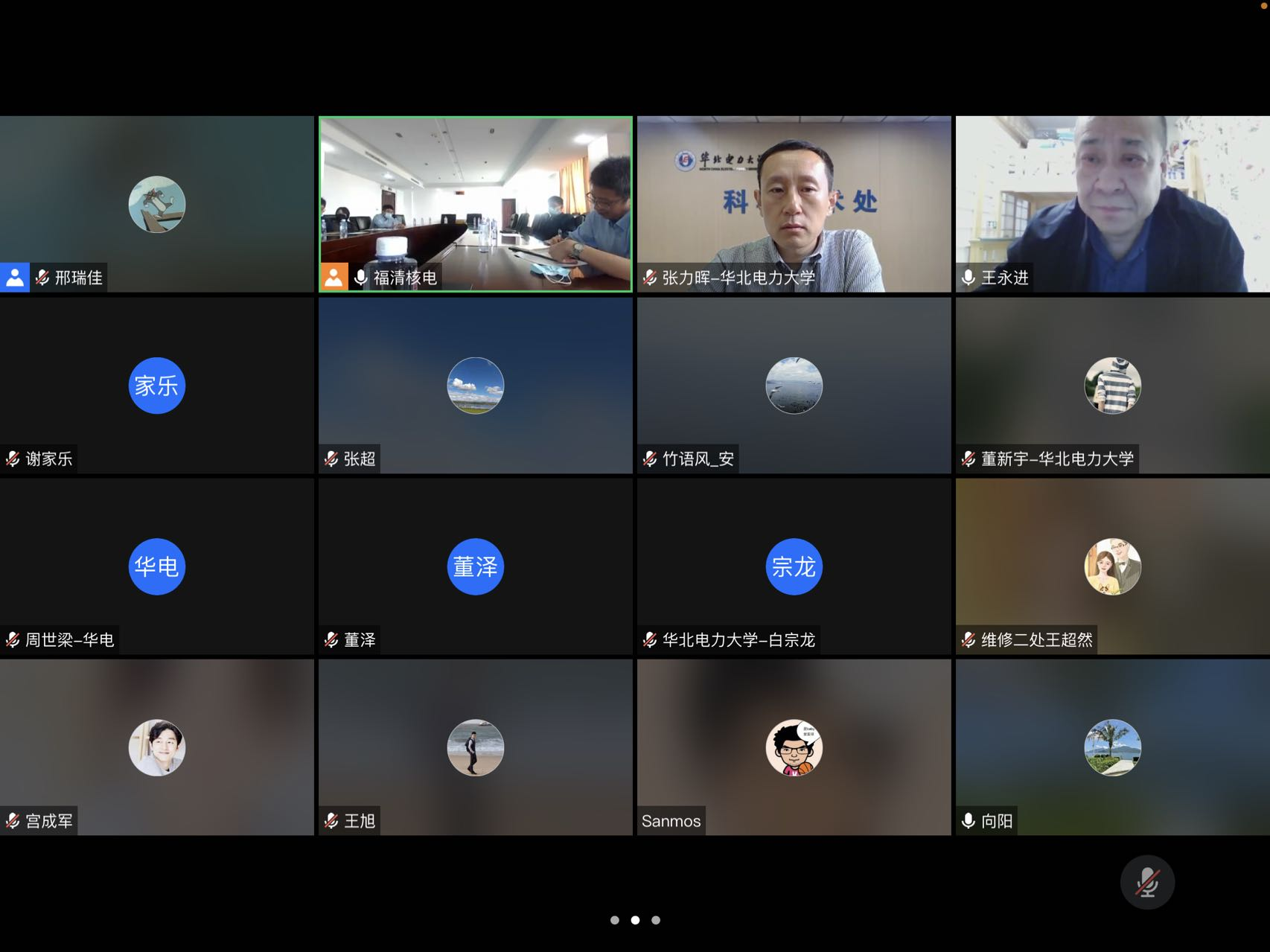The width and height of the screenshot is (1270, 952).
Task: Click the blue participant icon beside 邢瑞佳
Action: [14, 278]
